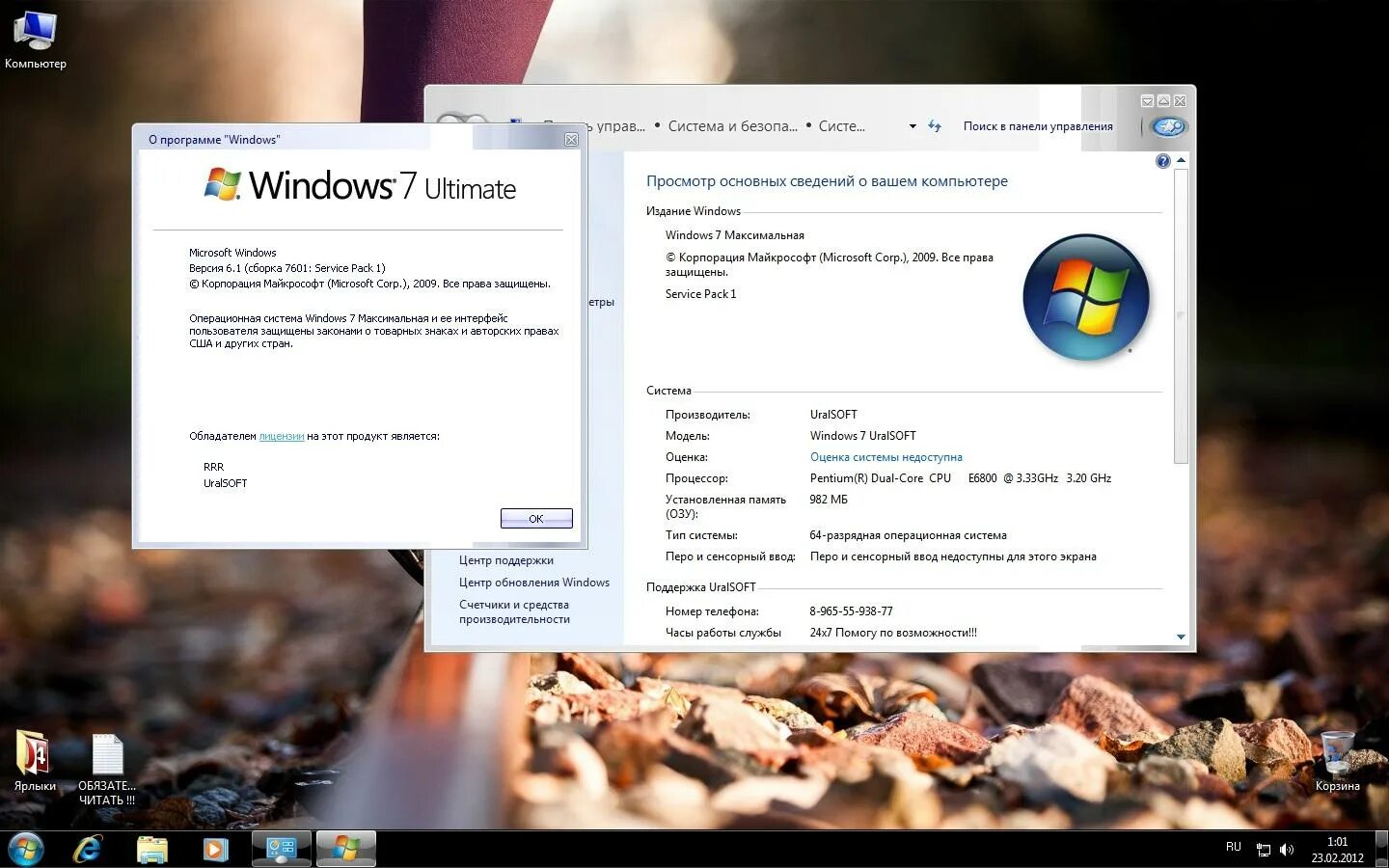Click the Show desktop strip at taskbar end
This screenshot has width=1389, height=868.
1381,849
